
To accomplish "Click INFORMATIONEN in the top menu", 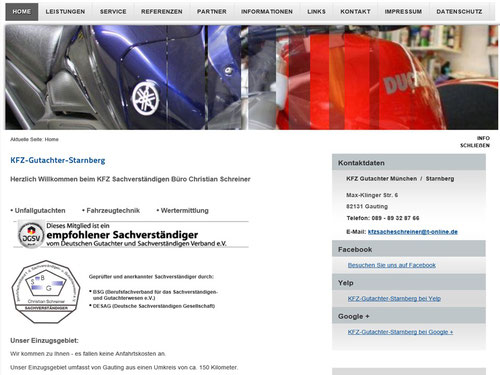I will pos(267,12).
